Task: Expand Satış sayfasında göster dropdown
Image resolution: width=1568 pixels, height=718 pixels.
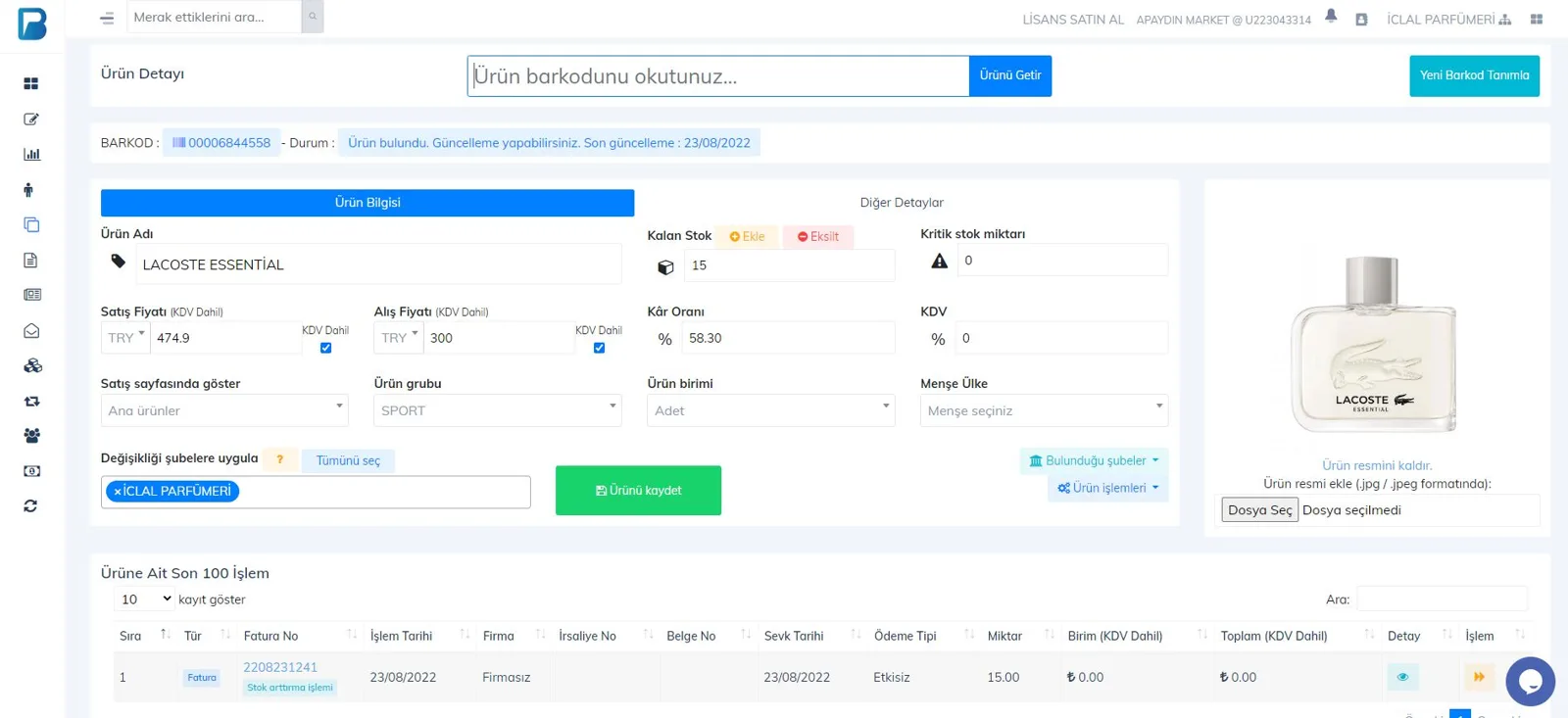Action: 224,410
